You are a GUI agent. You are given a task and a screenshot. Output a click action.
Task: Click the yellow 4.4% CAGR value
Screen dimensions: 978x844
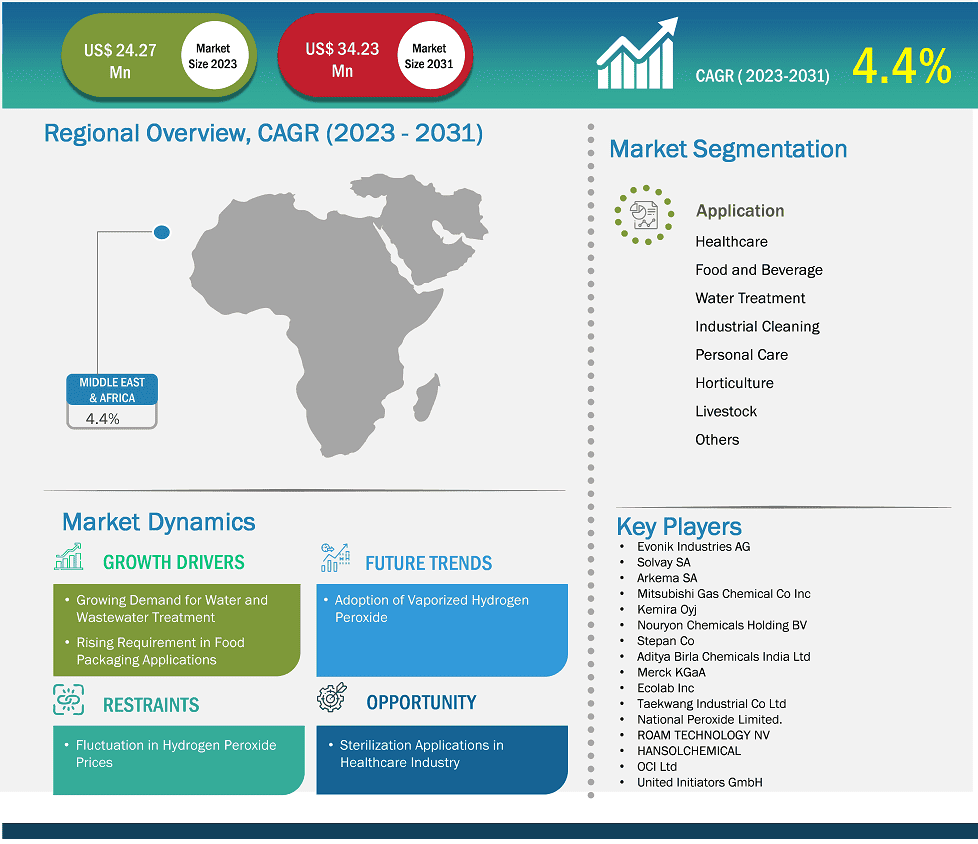tap(901, 67)
